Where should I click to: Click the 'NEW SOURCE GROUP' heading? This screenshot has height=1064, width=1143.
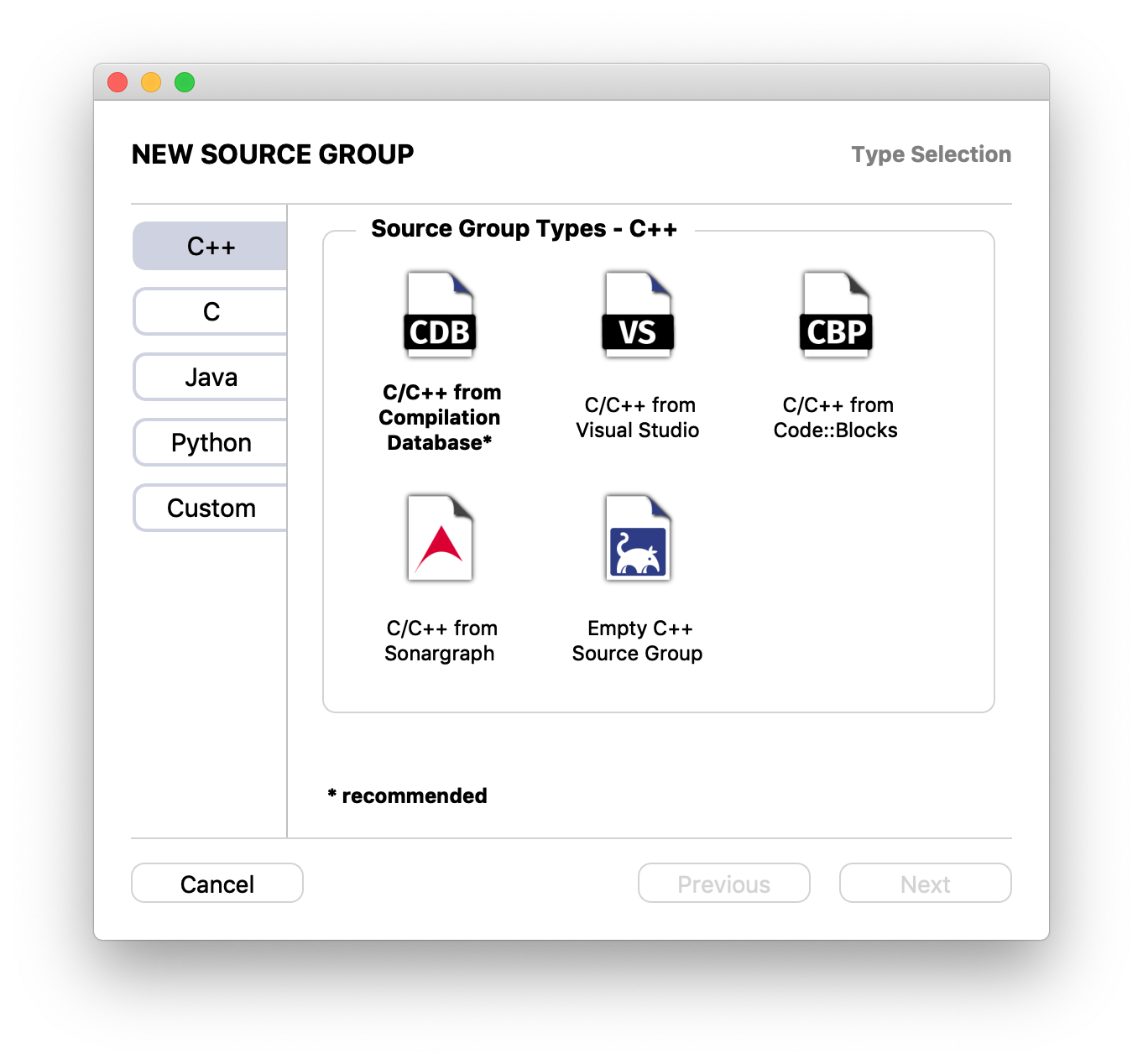[273, 154]
